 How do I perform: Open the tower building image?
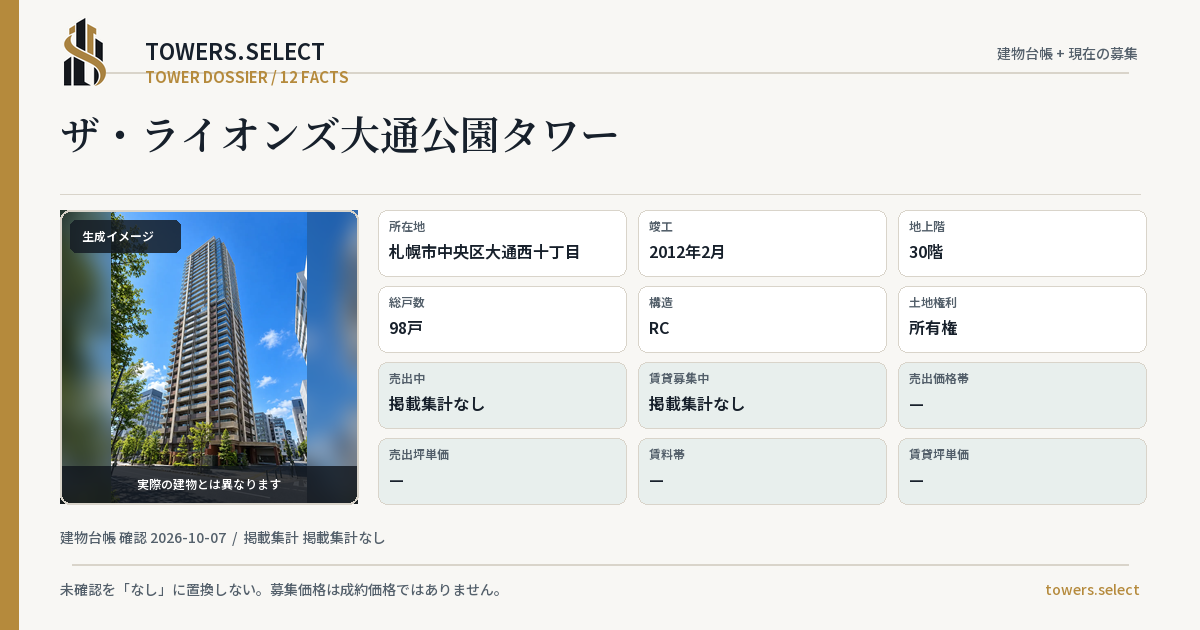tap(209, 357)
